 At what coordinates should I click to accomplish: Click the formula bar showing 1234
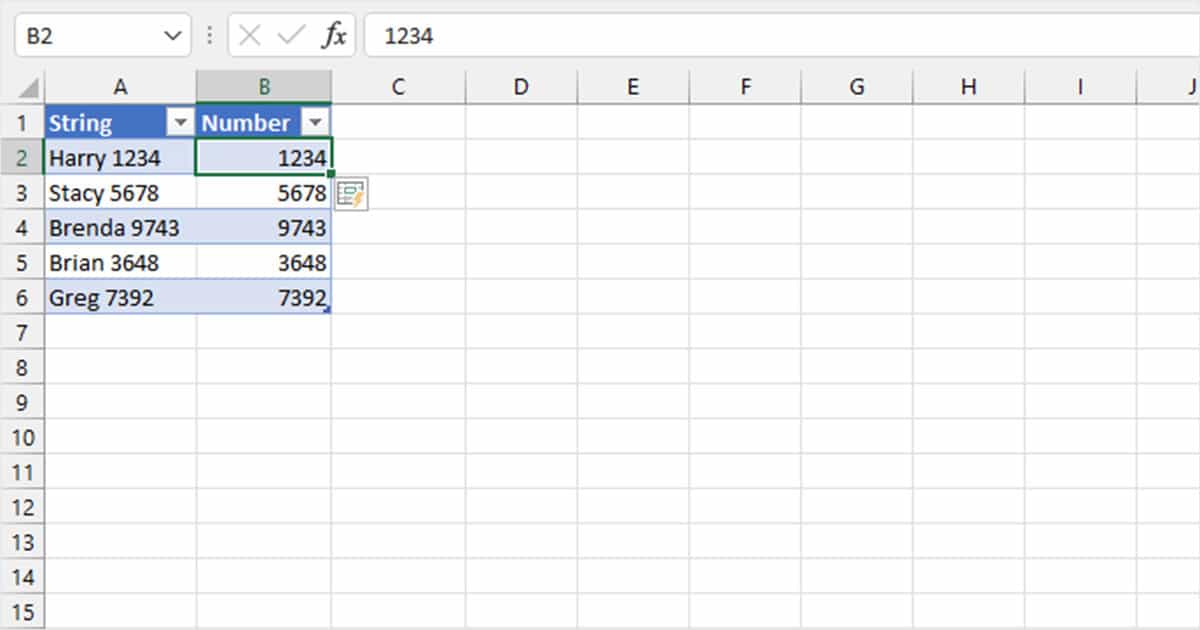pyautogui.click(x=500, y=35)
